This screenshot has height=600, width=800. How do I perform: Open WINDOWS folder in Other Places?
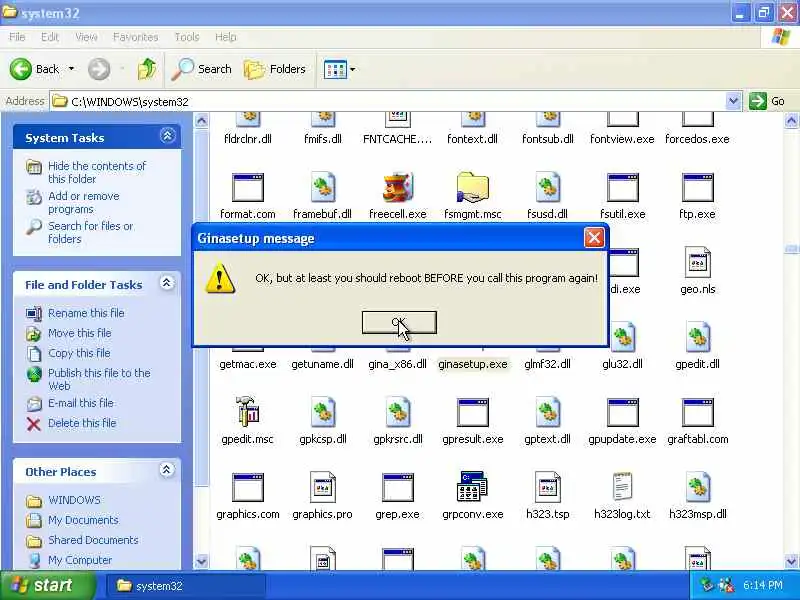coord(74,500)
